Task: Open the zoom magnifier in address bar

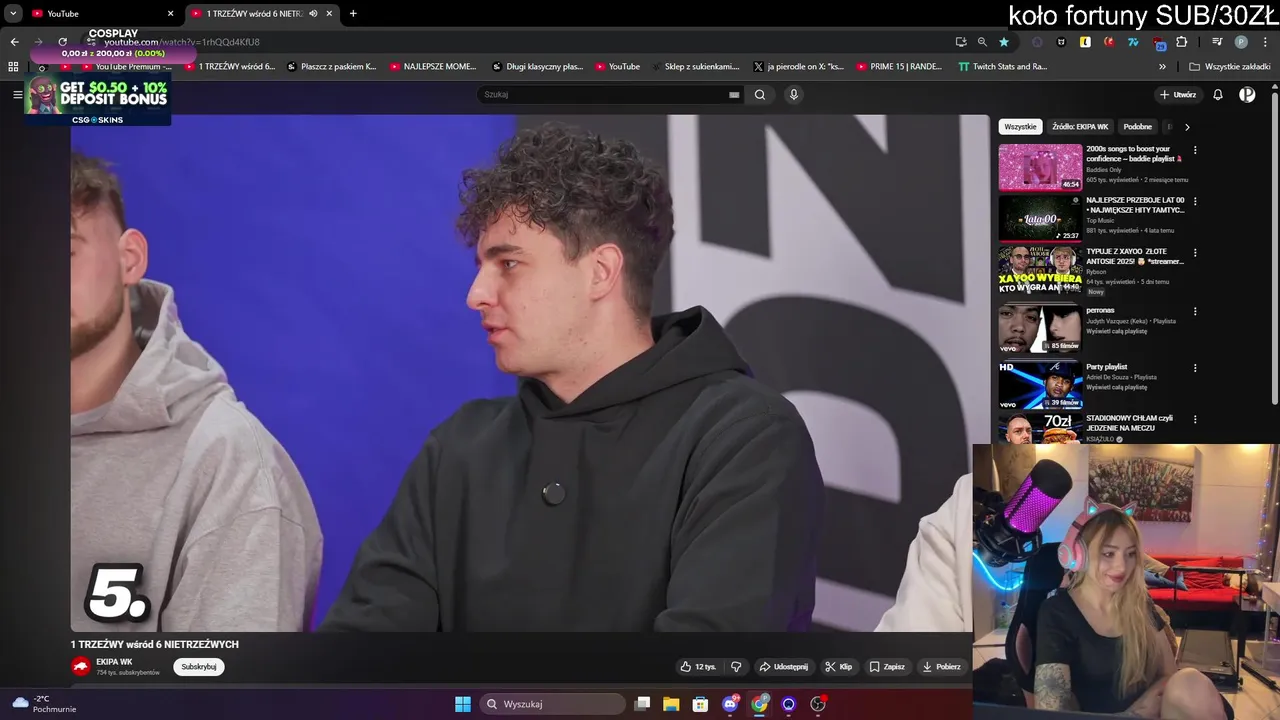Action: tap(982, 42)
